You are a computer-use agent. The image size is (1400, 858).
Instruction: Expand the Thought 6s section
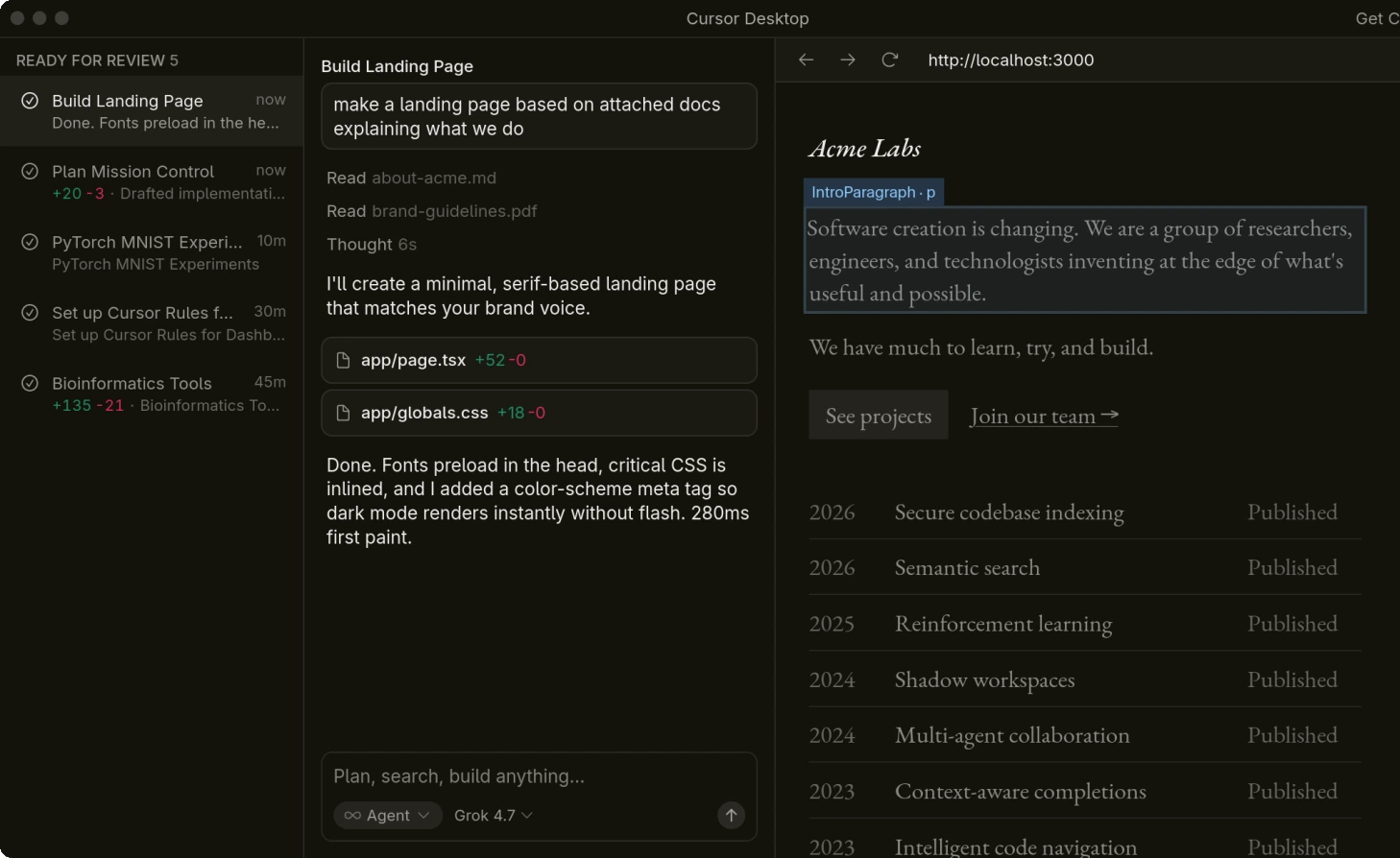pyautogui.click(x=372, y=245)
